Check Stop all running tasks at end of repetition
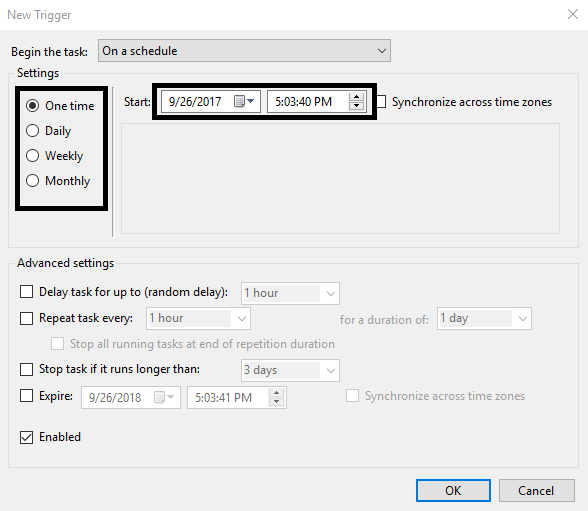 (x=57, y=343)
